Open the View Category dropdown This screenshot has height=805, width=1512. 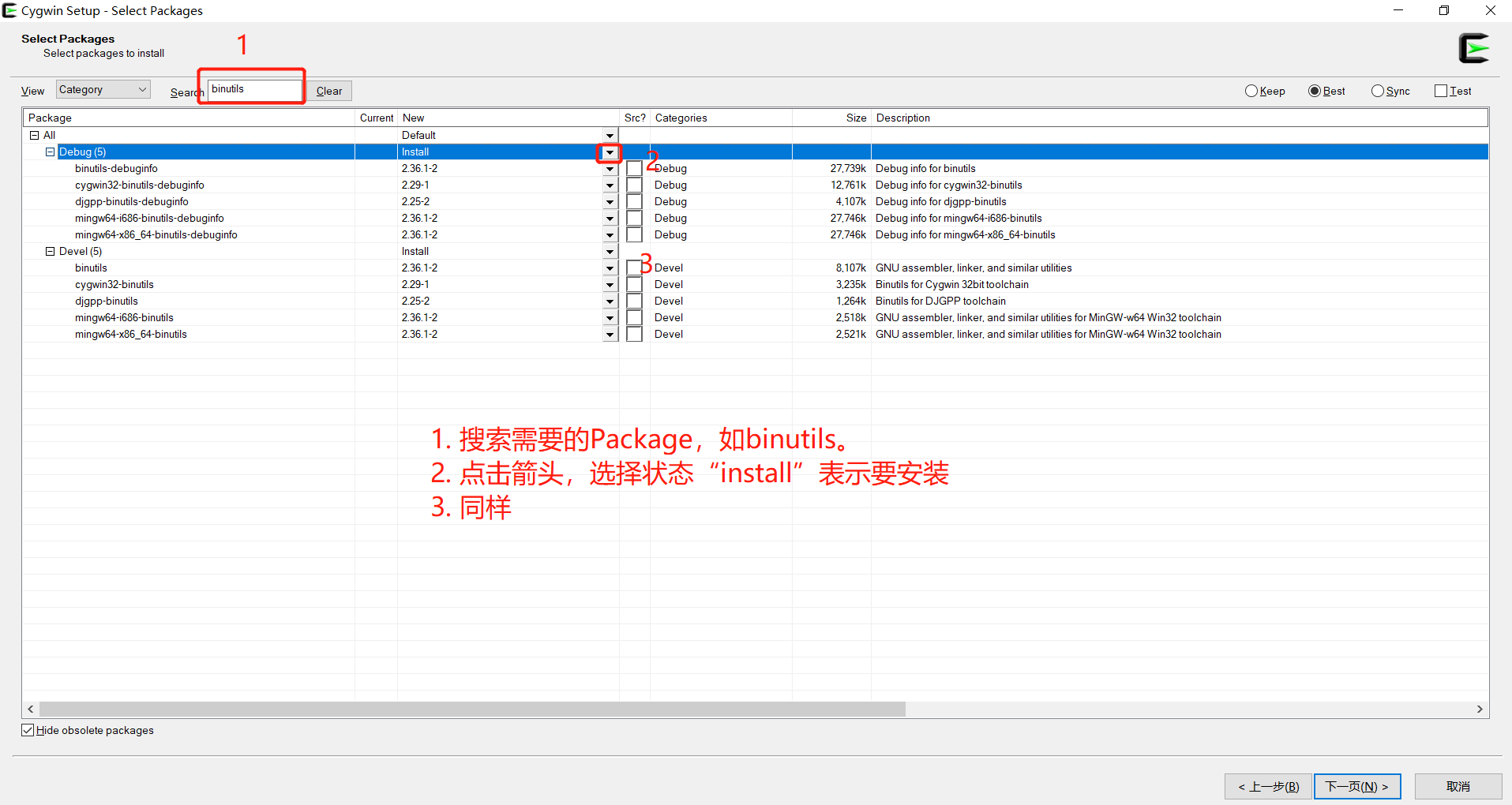tap(103, 90)
